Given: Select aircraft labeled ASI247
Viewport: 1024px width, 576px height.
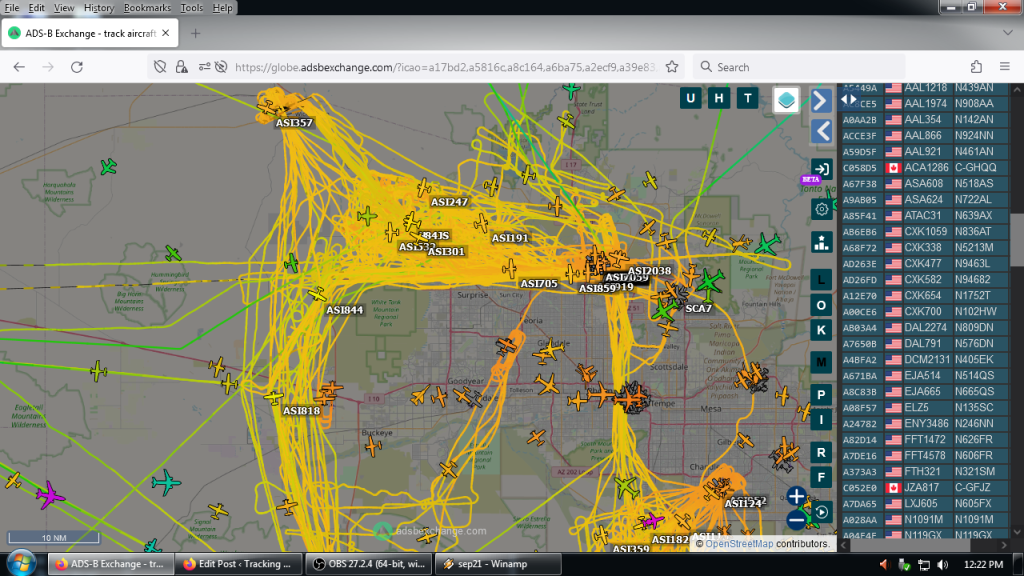Looking at the screenshot, I should click(449, 202).
